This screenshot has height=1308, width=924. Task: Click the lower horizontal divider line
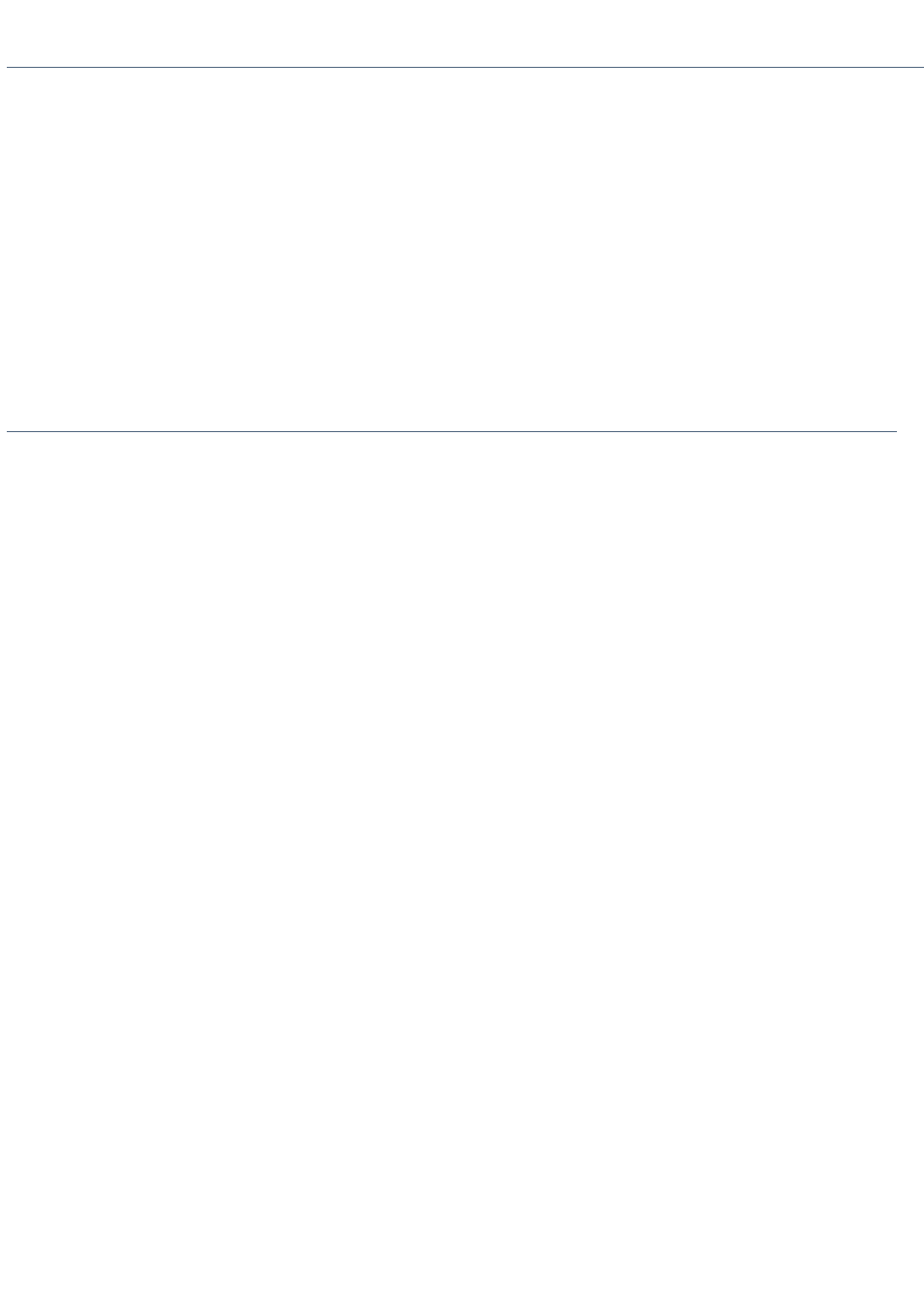[451, 431]
